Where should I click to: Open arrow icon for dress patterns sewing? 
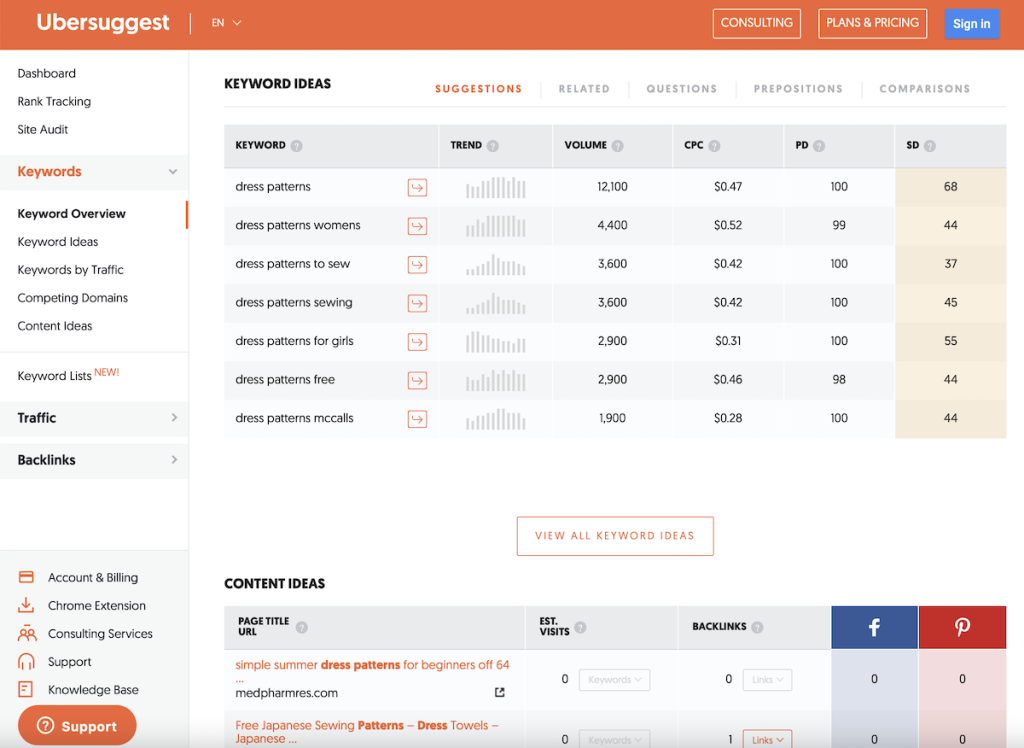click(x=417, y=303)
